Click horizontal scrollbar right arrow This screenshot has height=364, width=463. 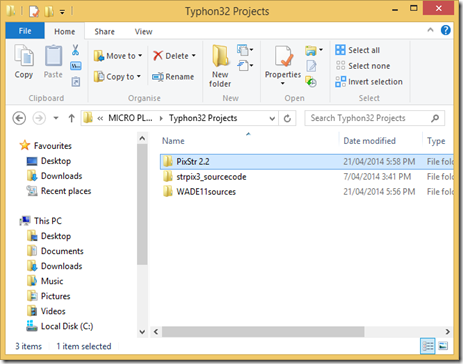click(x=447, y=332)
